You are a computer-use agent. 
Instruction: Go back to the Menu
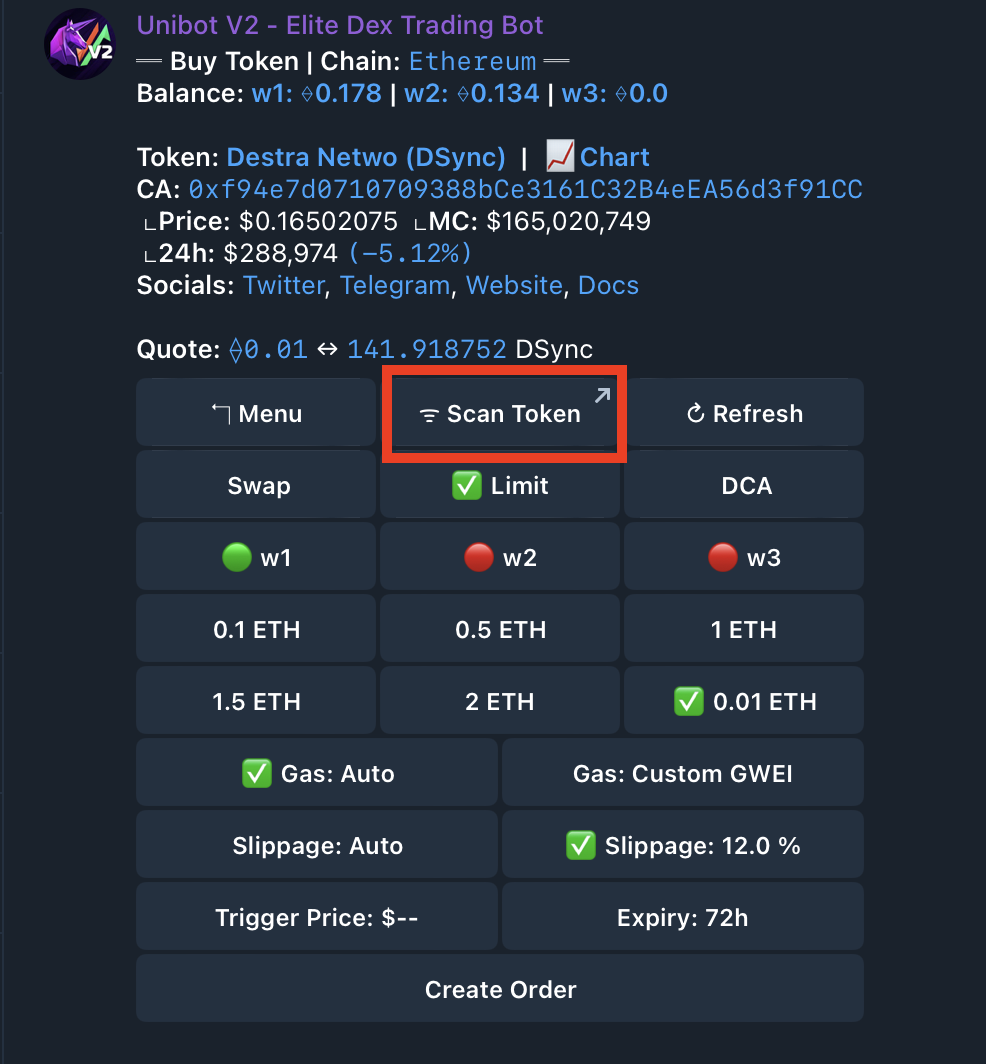click(x=256, y=414)
